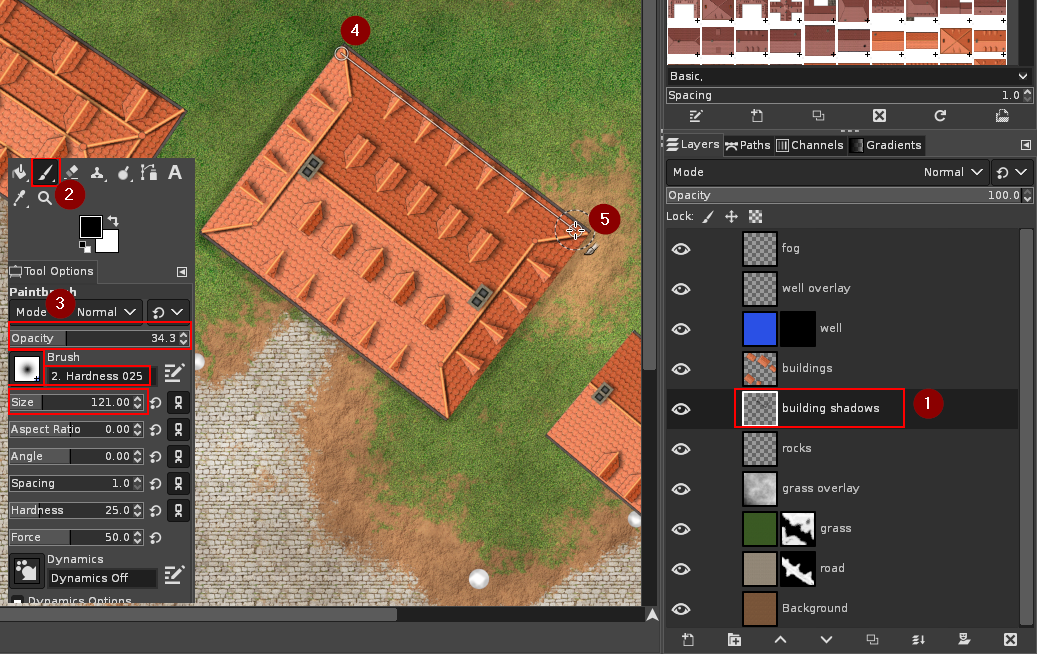This screenshot has width=1037, height=654.
Task: Select the Text tool
Action: point(175,172)
